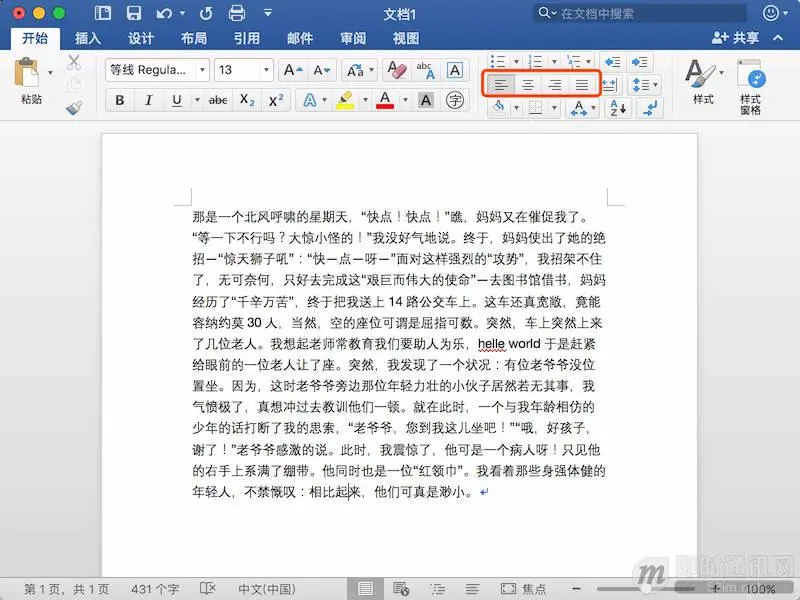Switch to the 插入 ribbon tab
The image size is (800, 600).
(x=88, y=37)
